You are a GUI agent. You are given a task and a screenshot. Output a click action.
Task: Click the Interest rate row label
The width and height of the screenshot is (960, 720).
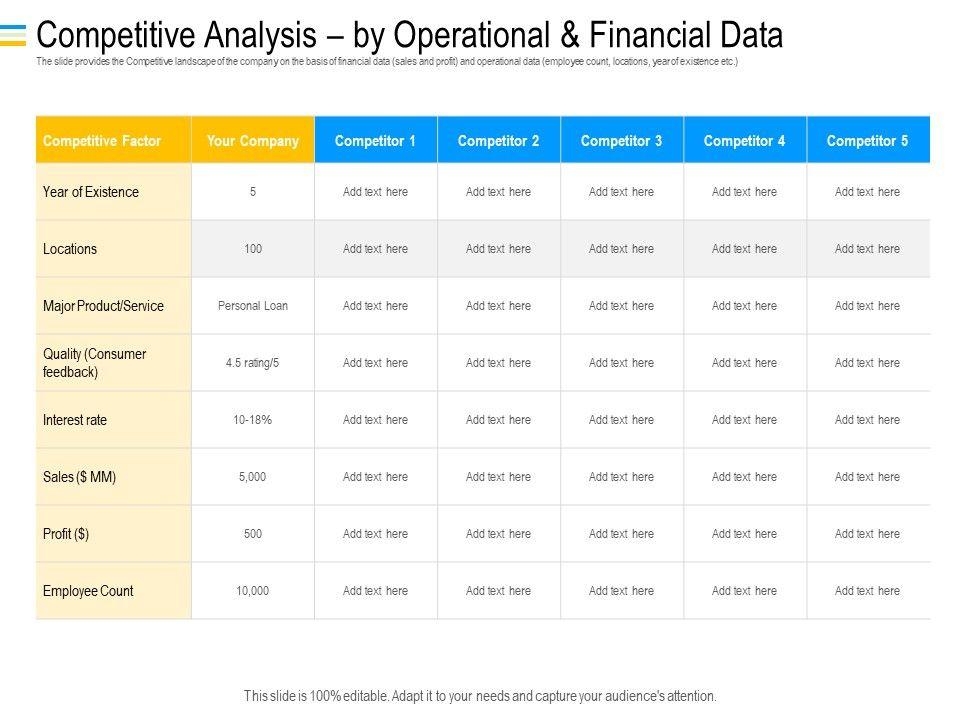pyautogui.click(x=75, y=420)
